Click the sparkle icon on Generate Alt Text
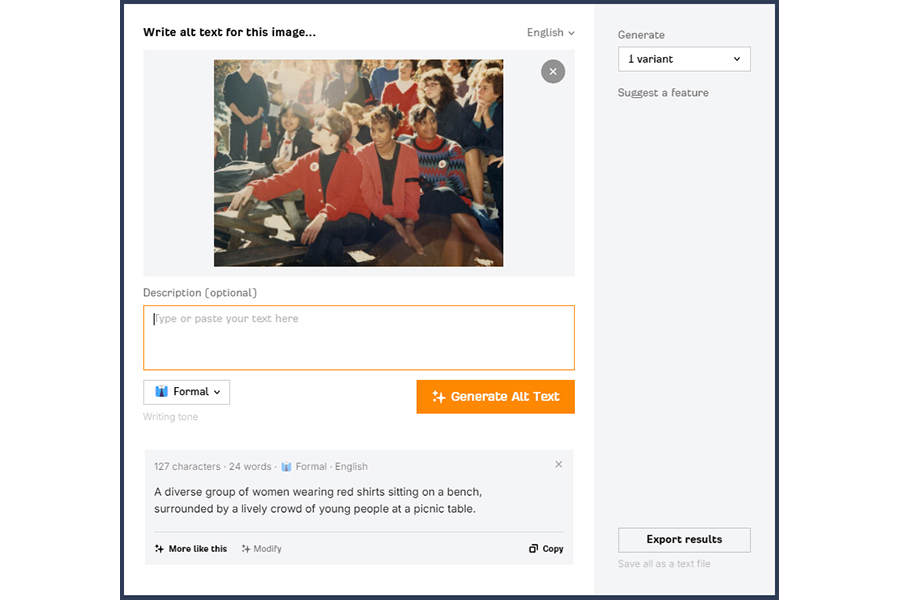Viewport: 900px width, 600px height. point(439,396)
